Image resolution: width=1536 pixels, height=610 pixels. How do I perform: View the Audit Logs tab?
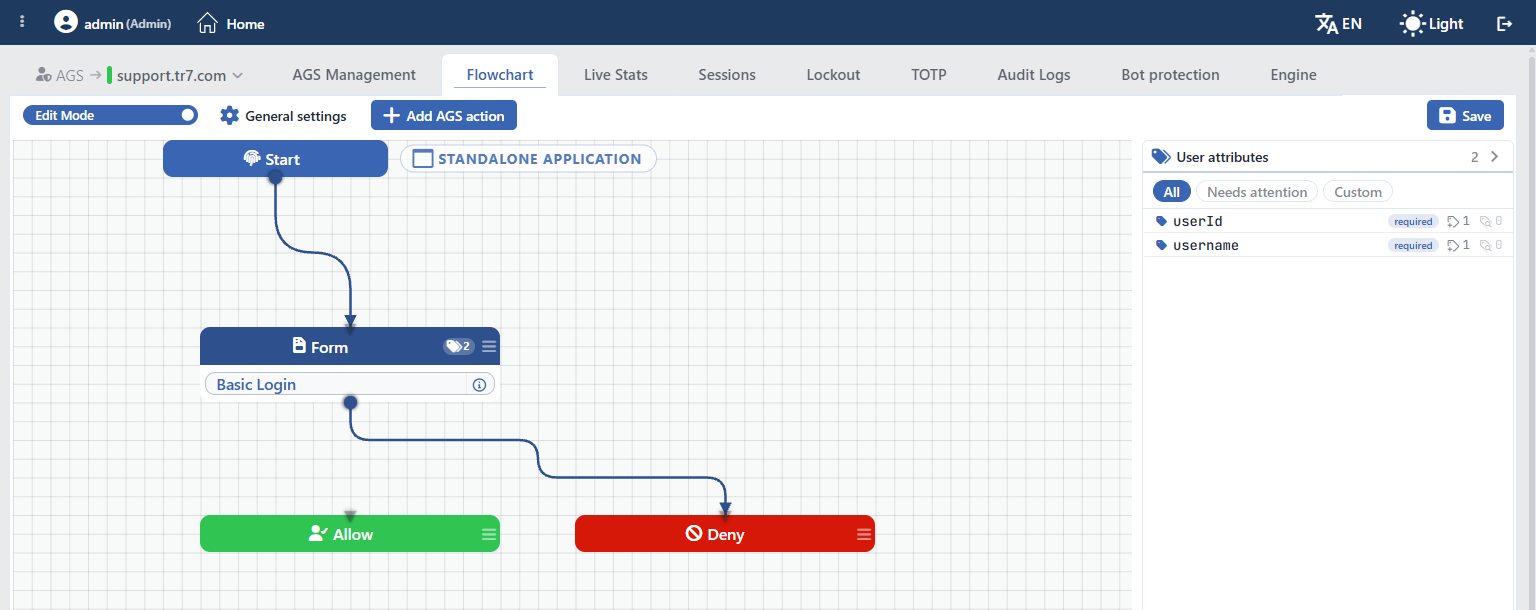pyautogui.click(x=1034, y=75)
